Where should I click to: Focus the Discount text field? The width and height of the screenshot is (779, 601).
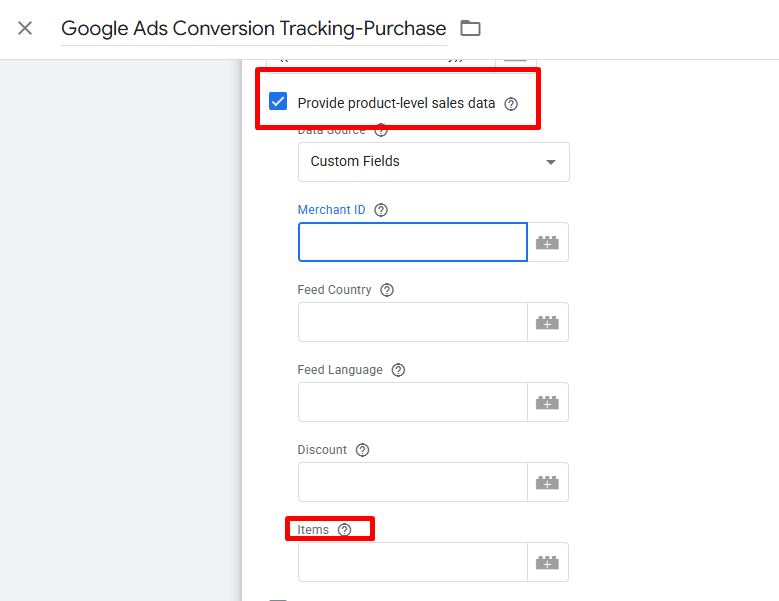pyautogui.click(x=412, y=482)
